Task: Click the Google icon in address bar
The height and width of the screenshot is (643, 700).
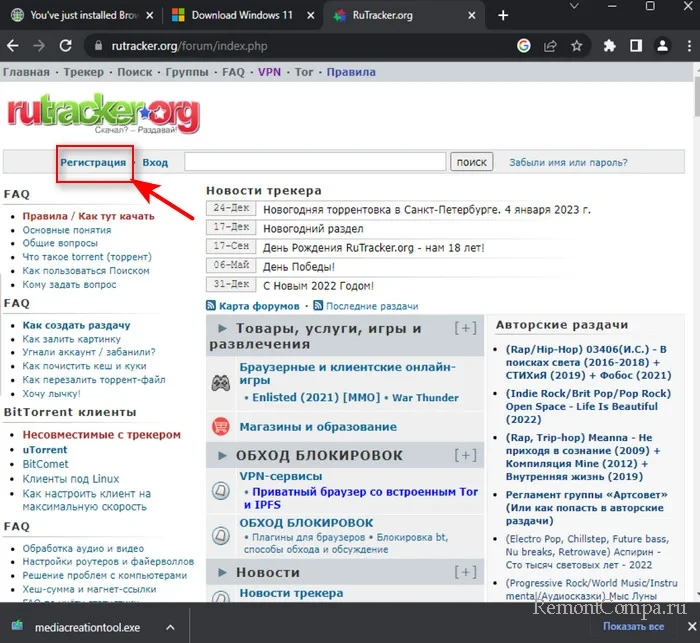Action: click(x=524, y=46)
